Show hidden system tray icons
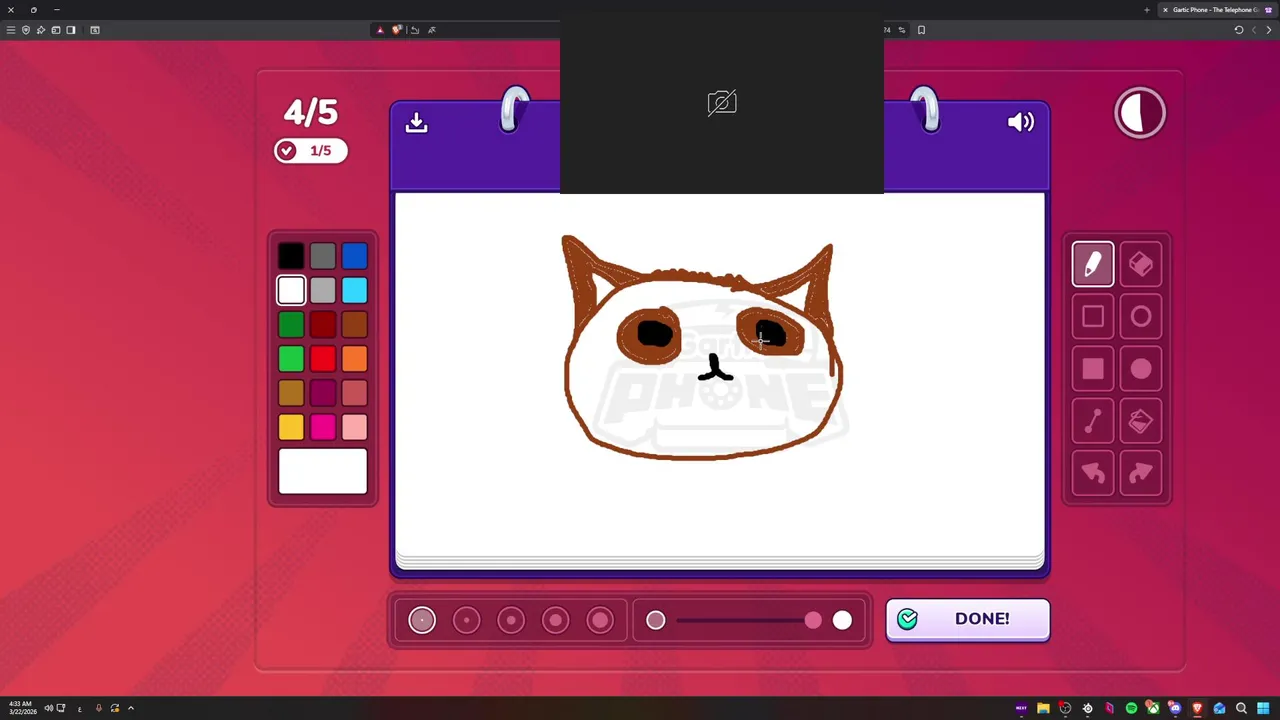Viewport: 1280px width, 720px height. coord(130,708)
